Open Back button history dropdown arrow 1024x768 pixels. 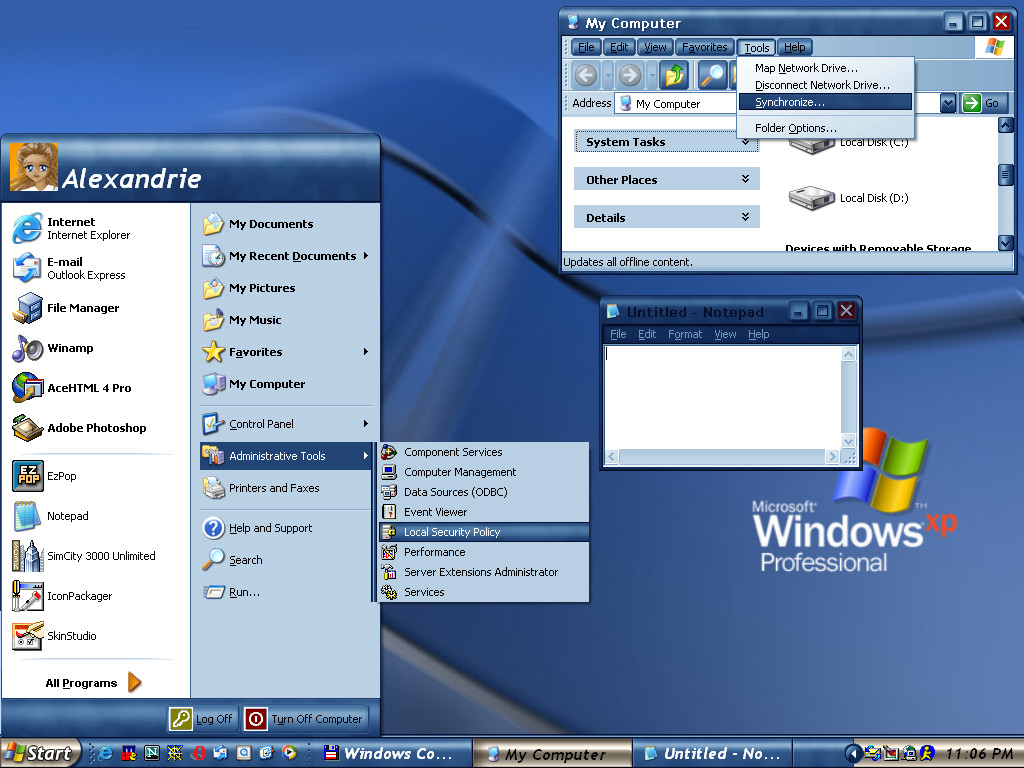tap(608, 75)
